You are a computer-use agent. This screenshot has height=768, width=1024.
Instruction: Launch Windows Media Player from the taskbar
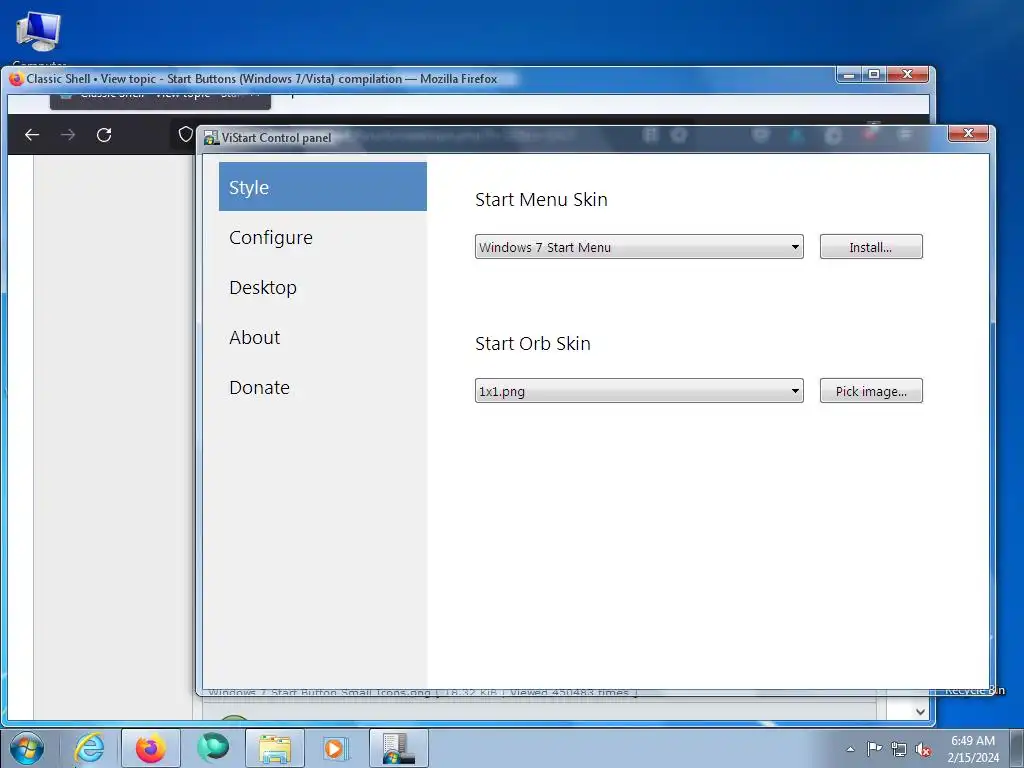(336, 748)
